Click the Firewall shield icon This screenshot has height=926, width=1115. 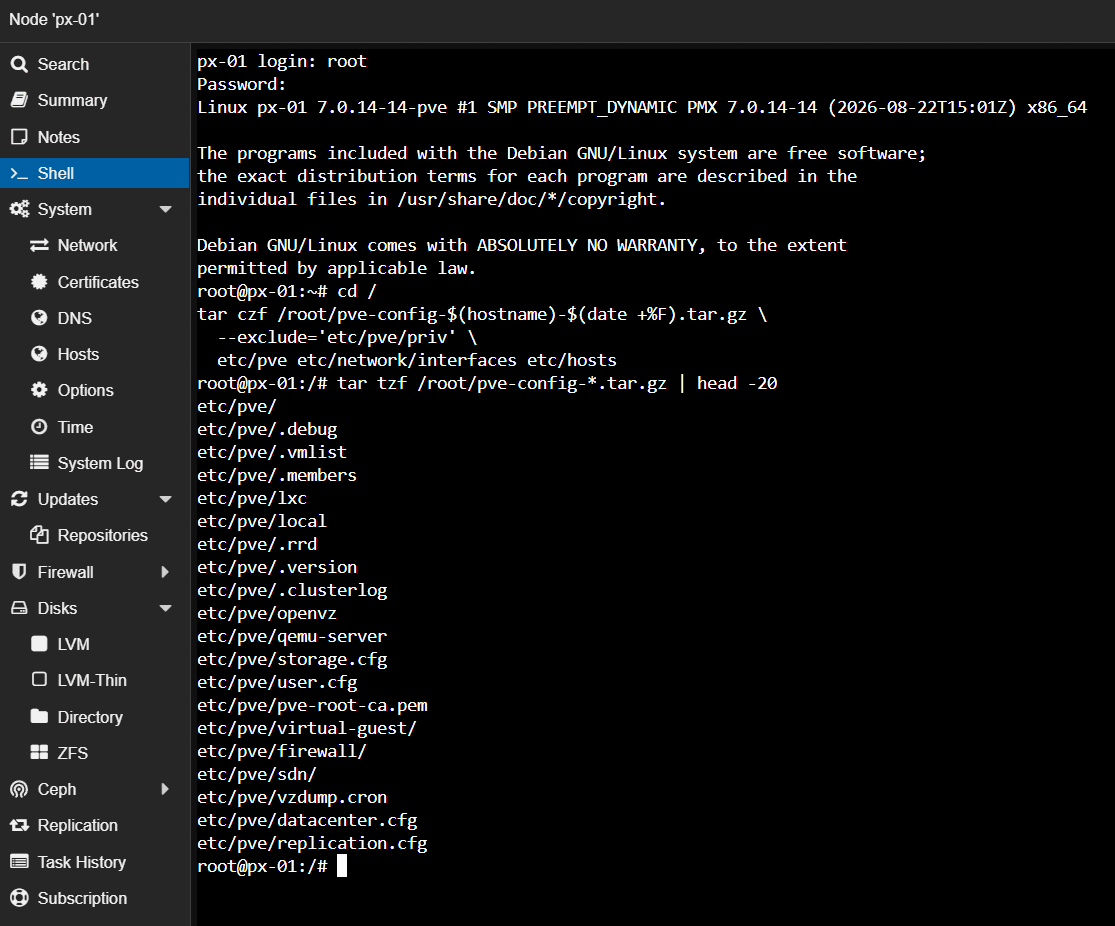point(19,572)
